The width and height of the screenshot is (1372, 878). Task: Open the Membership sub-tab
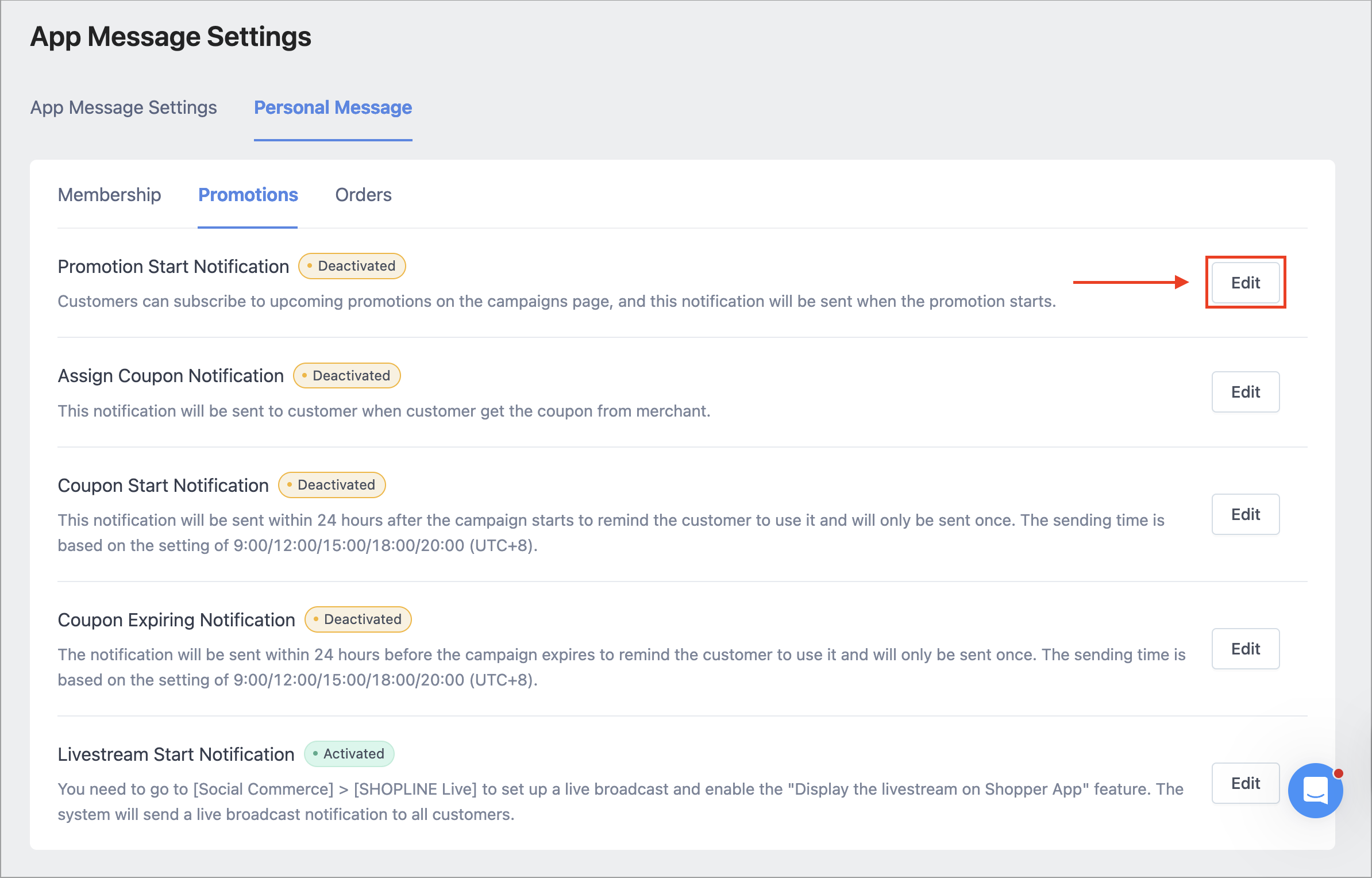[109, 195]
